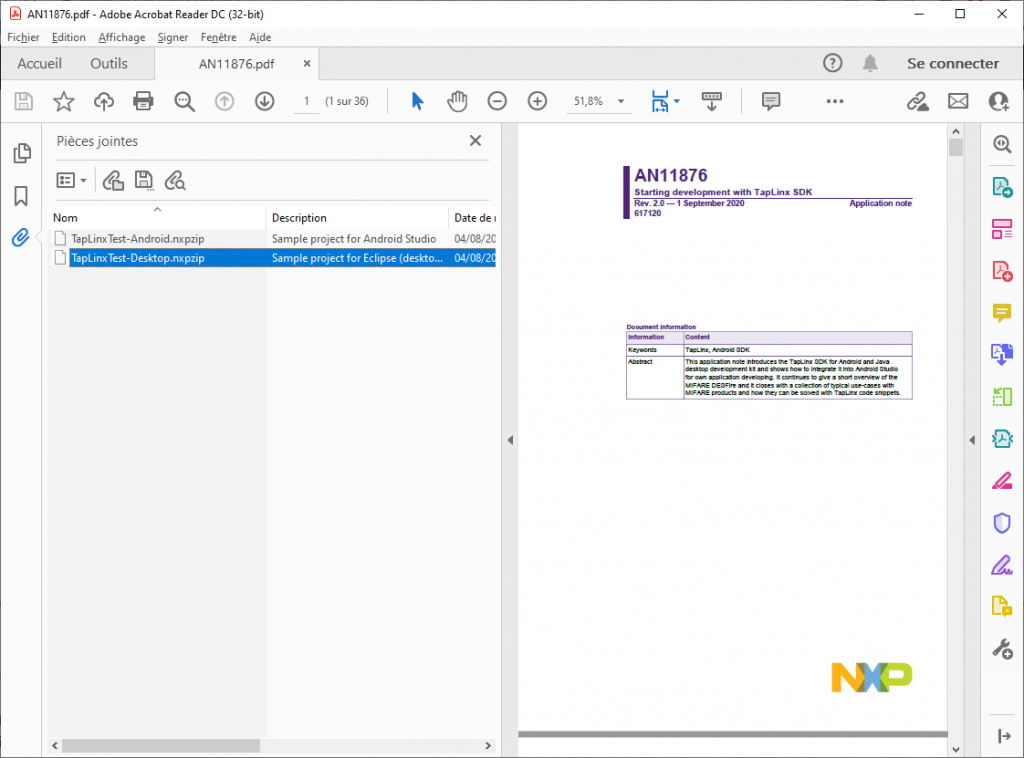
Task: Show more tools ellipsis button
Action: (835, 101)
